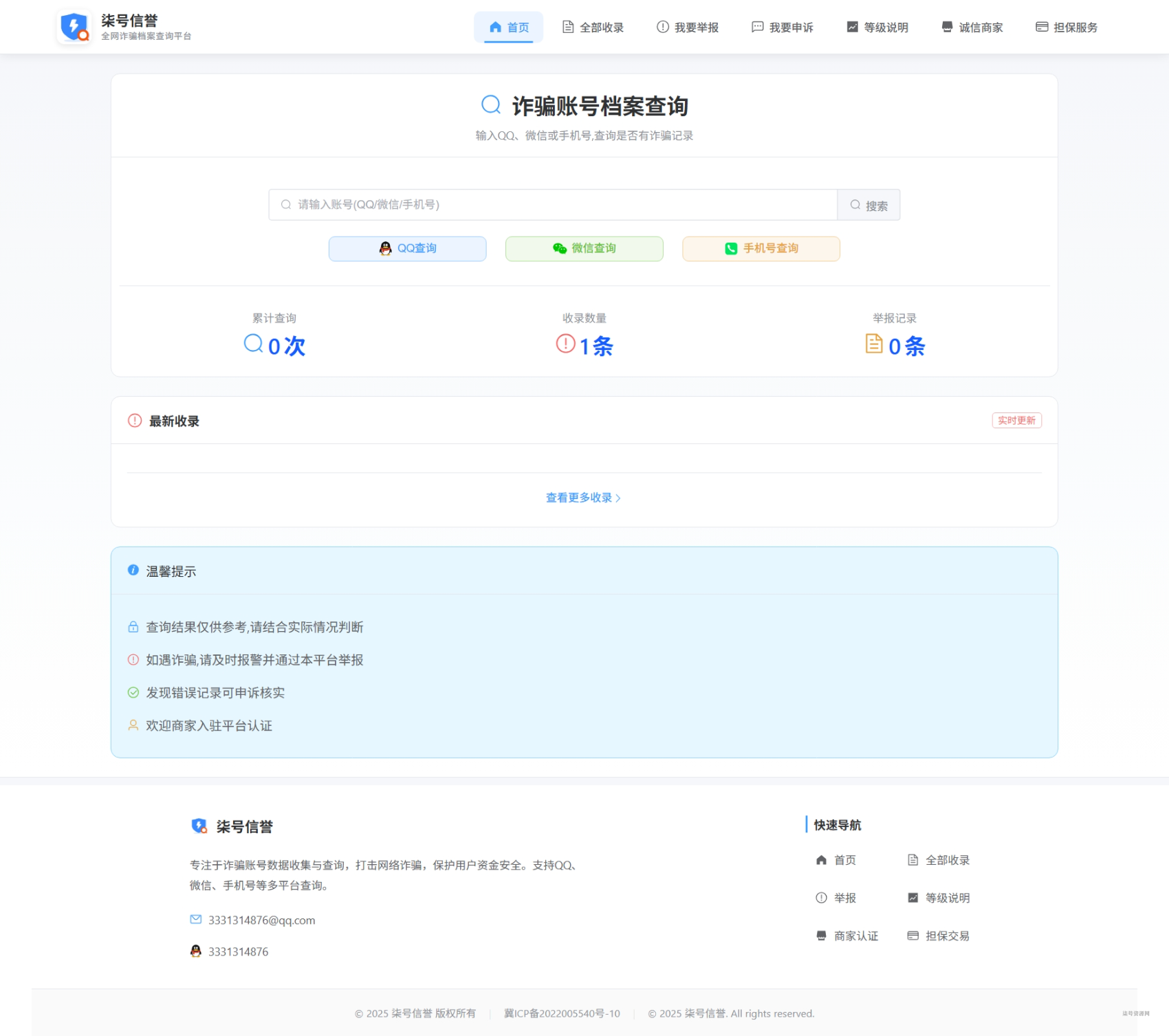Viewport: 1169px width, 1036px height.
Task: Click the document icon beside 举报记录 count
Action: (873, 344)
